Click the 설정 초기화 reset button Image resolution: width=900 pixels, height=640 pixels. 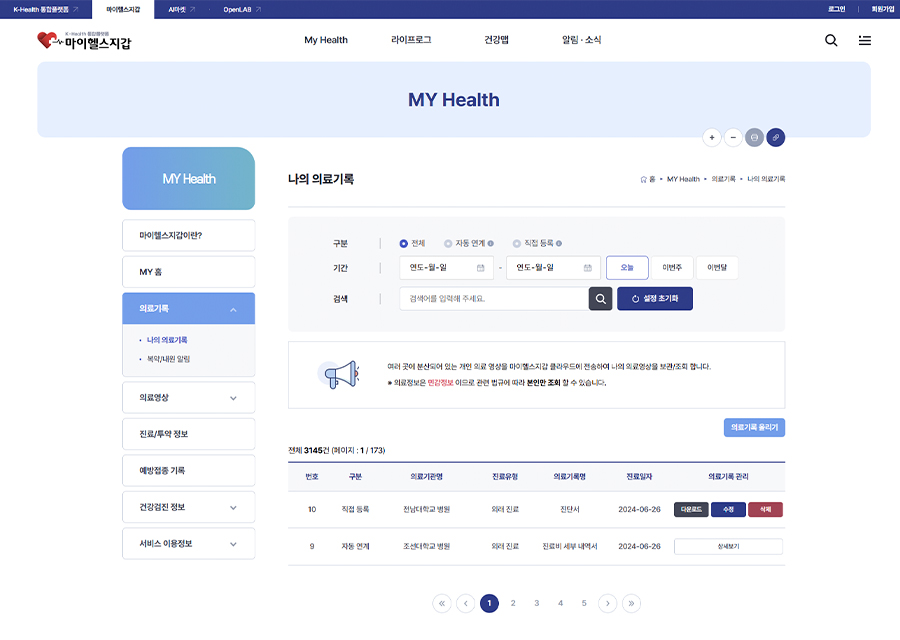click(654, 298)
